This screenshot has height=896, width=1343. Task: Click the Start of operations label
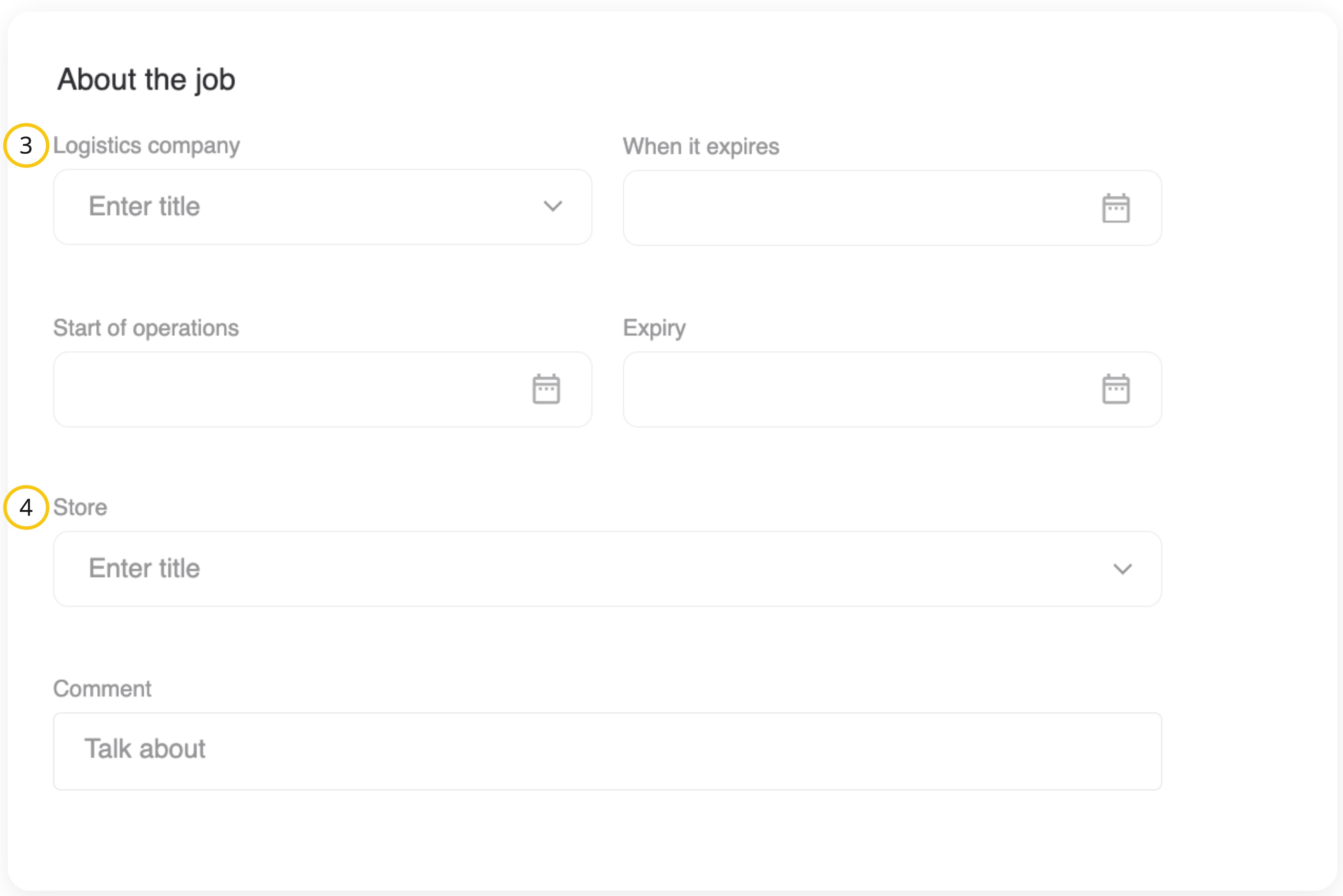coord(146,328)
